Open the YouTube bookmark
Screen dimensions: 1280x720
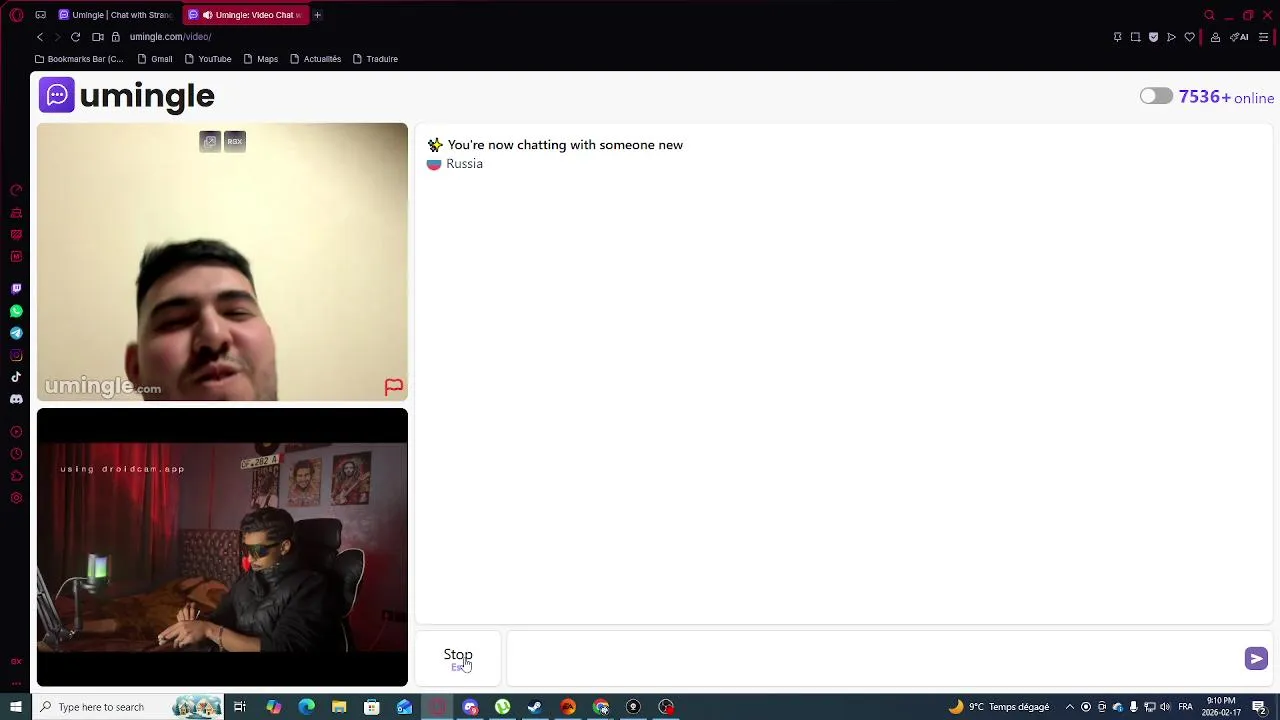pyautogui.click(x=208, y=59)
